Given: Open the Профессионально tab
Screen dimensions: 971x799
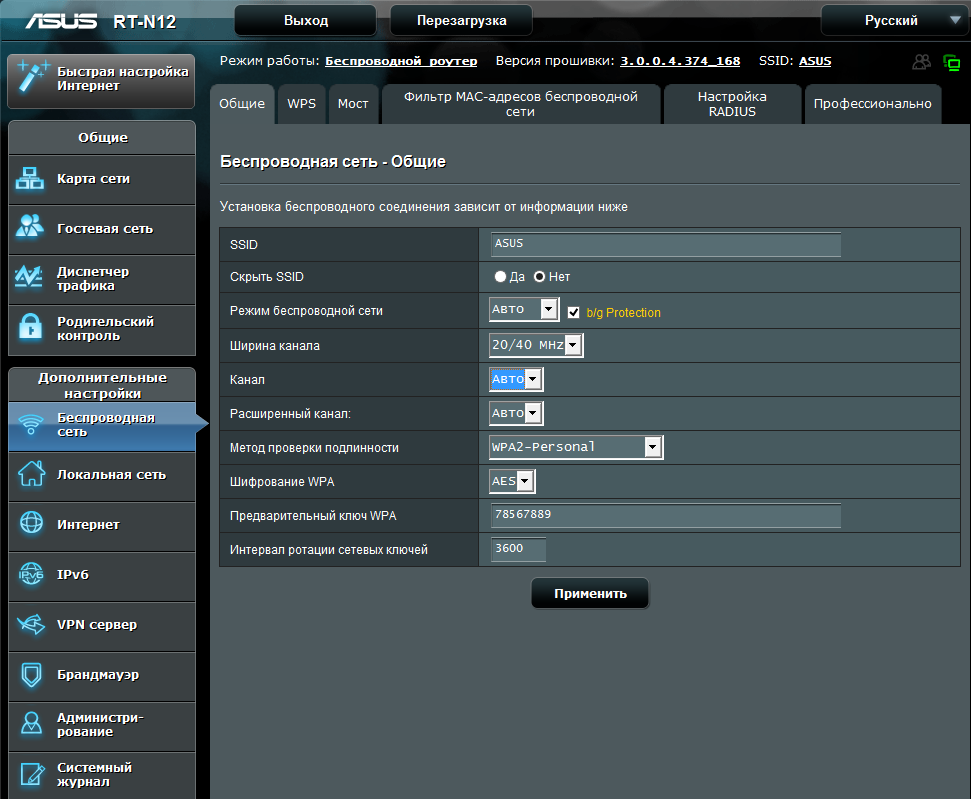Looking at the screenshot, I should [873, 104].
